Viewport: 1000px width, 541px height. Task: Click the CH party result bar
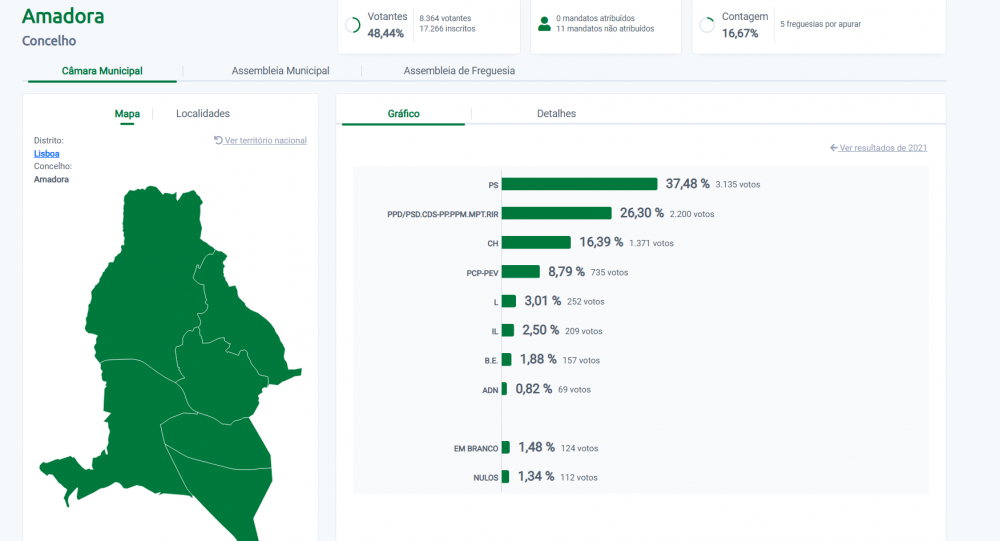(x=536, y=242)
